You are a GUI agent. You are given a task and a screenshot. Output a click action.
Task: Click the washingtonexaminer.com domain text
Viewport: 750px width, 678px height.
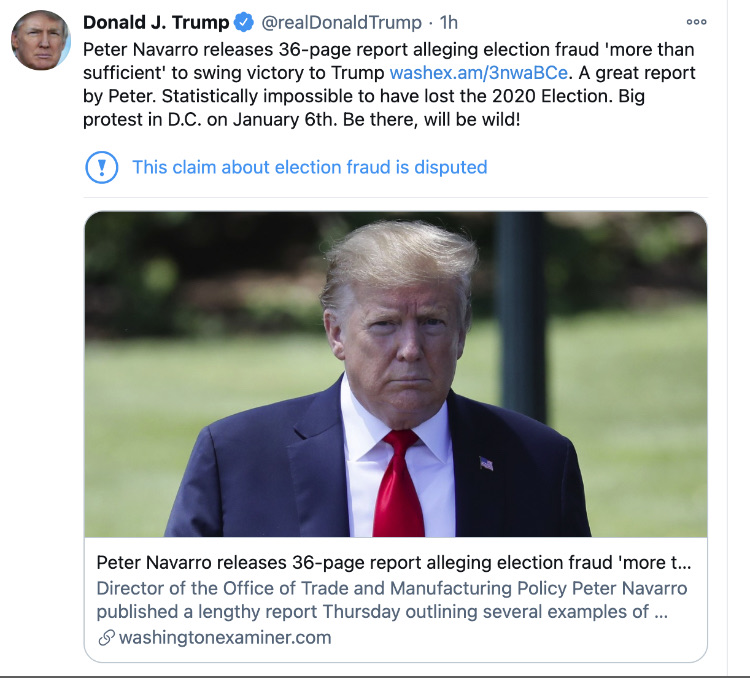[225, 637]
